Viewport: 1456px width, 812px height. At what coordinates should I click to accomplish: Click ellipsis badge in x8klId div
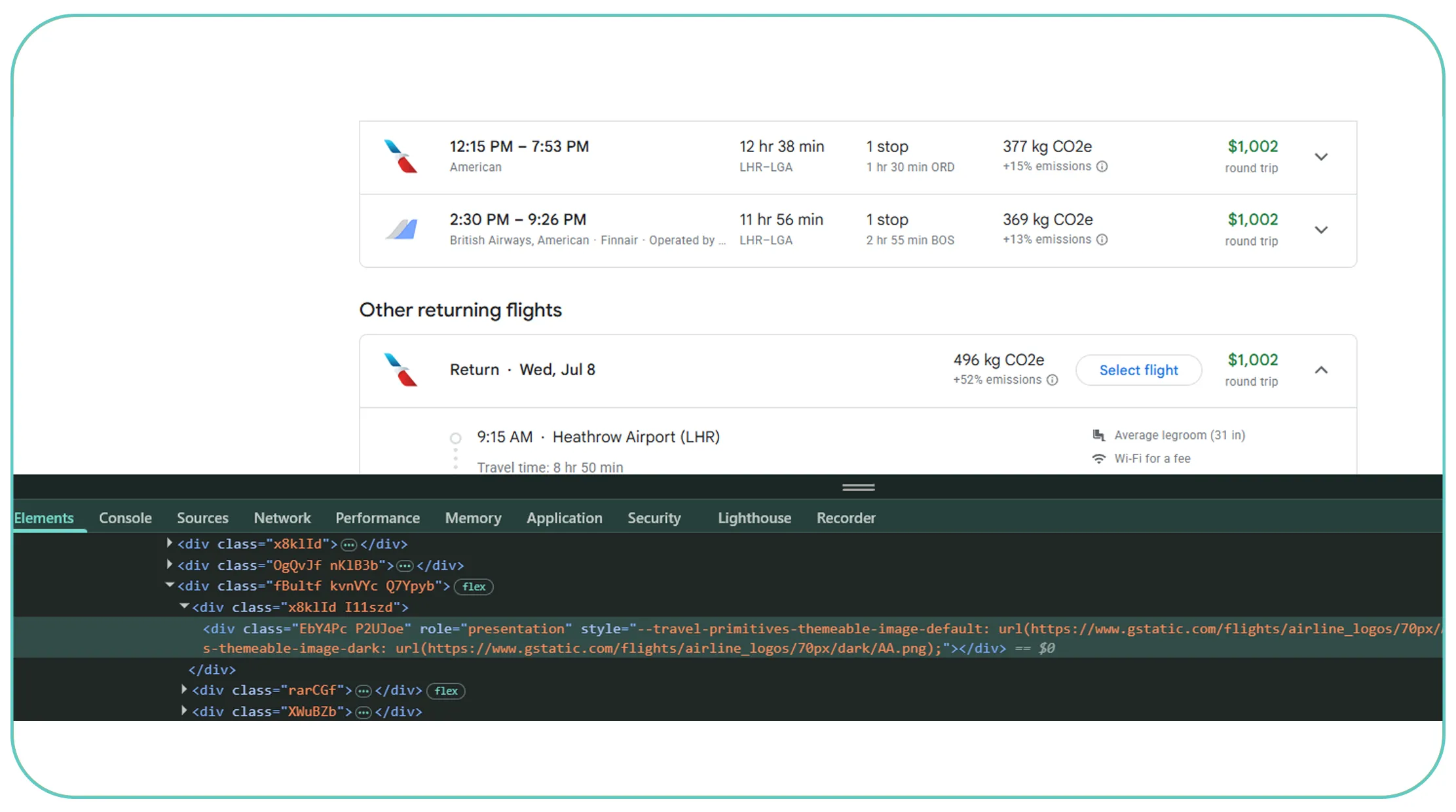(x=349, y=545)
